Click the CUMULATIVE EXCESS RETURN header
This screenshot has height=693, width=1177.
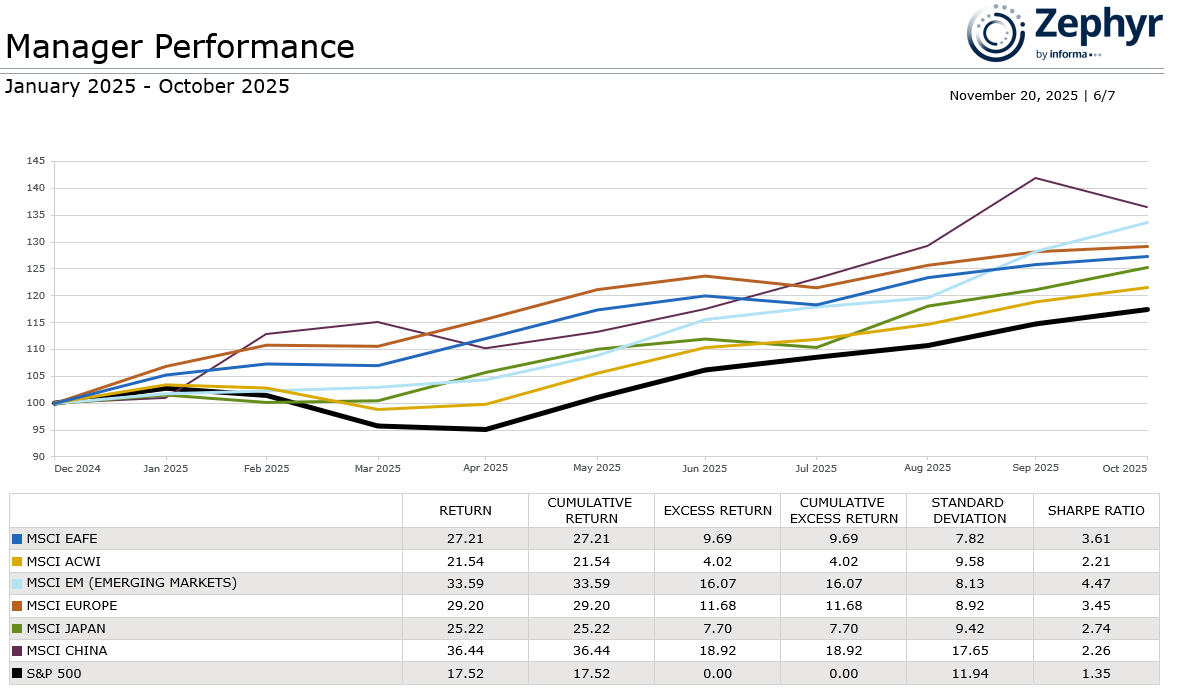[843, 511]
